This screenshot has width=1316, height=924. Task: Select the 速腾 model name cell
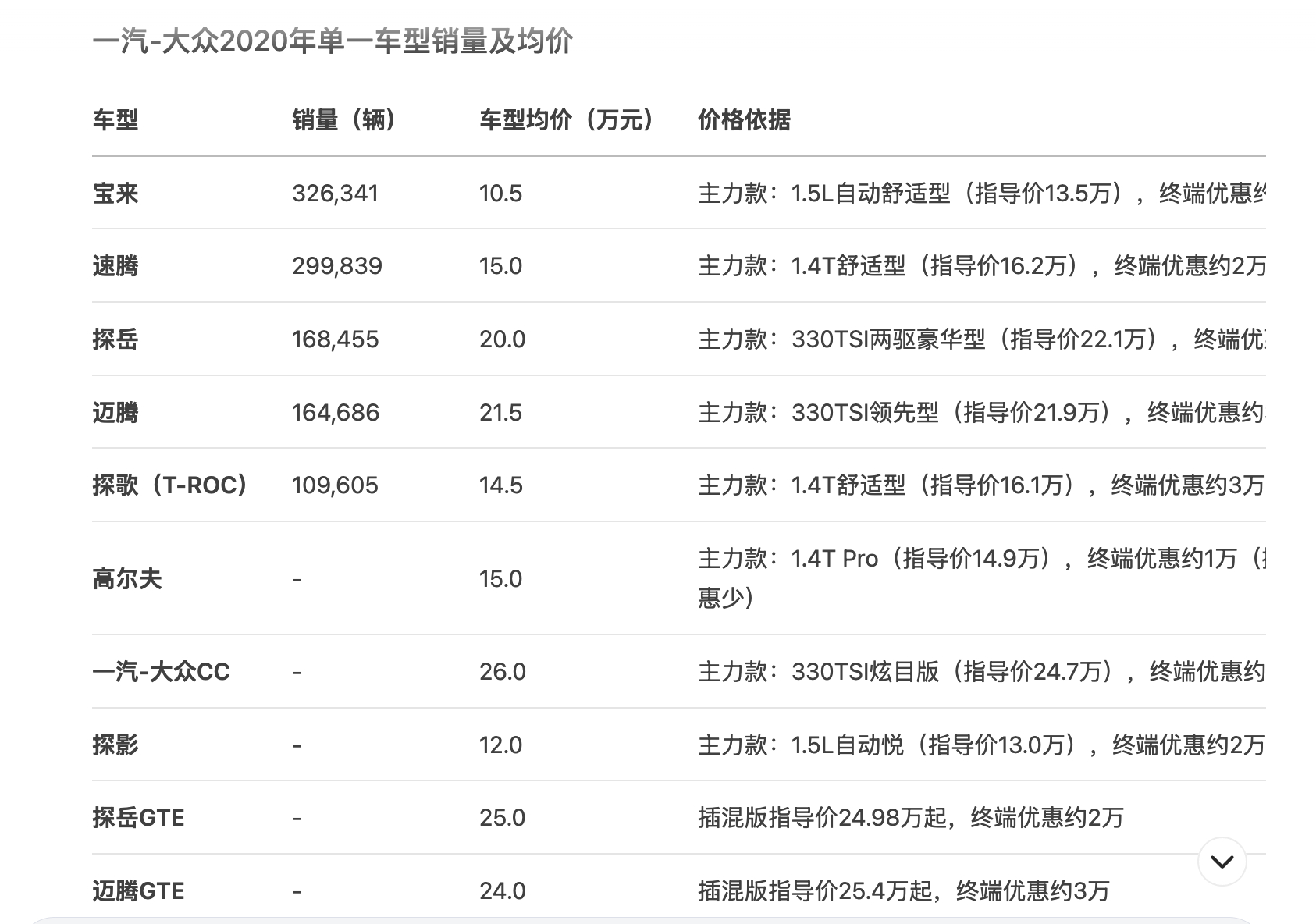(116, 266)
